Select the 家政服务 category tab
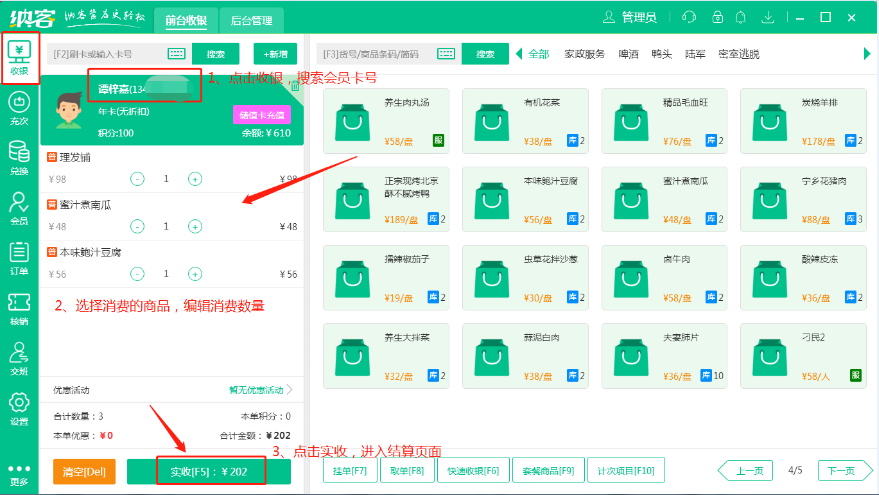Screen dimensions: 879x495 pyautogui.click(x=586, y=54)
